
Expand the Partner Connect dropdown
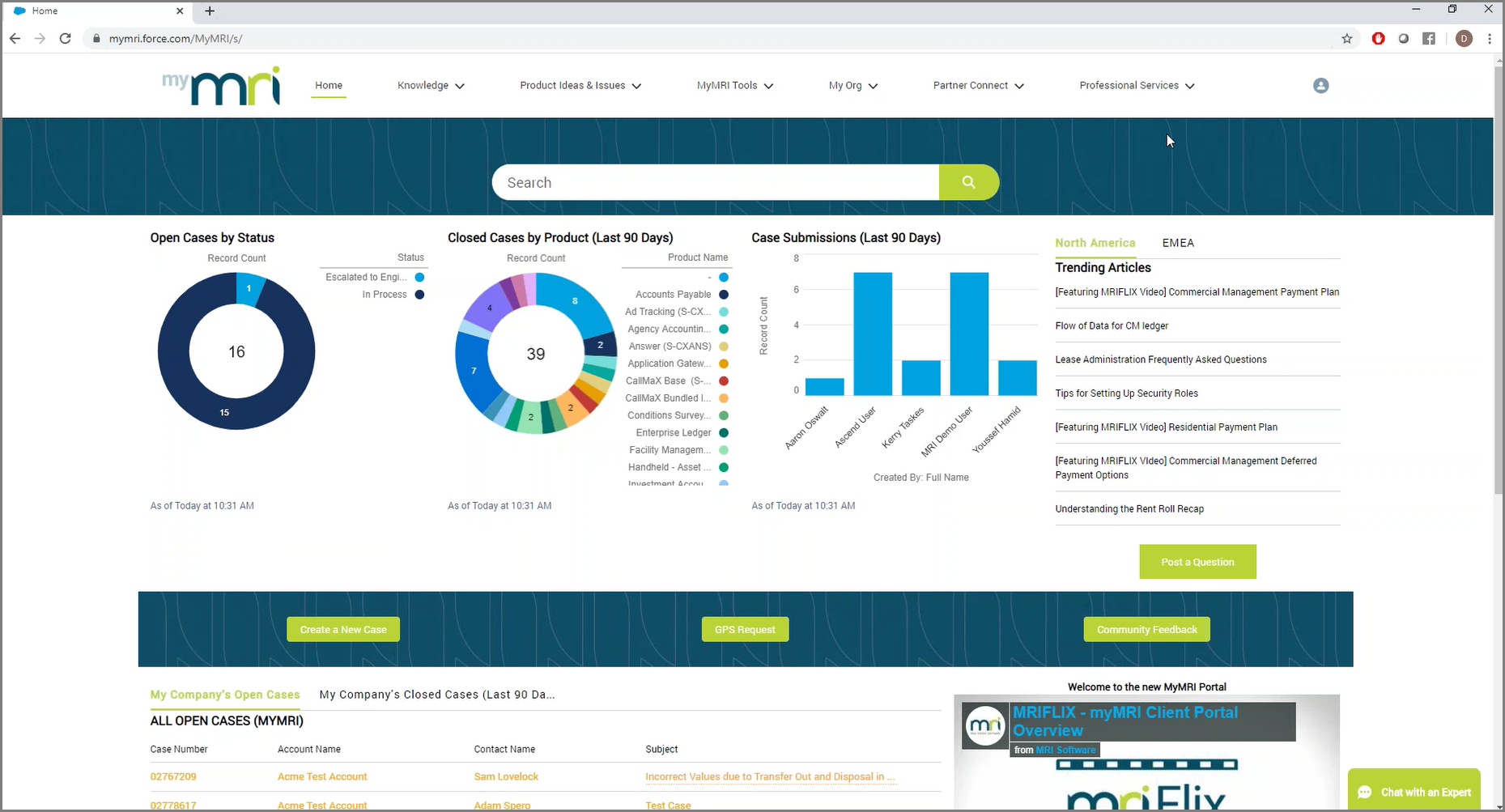click(978, 85)
